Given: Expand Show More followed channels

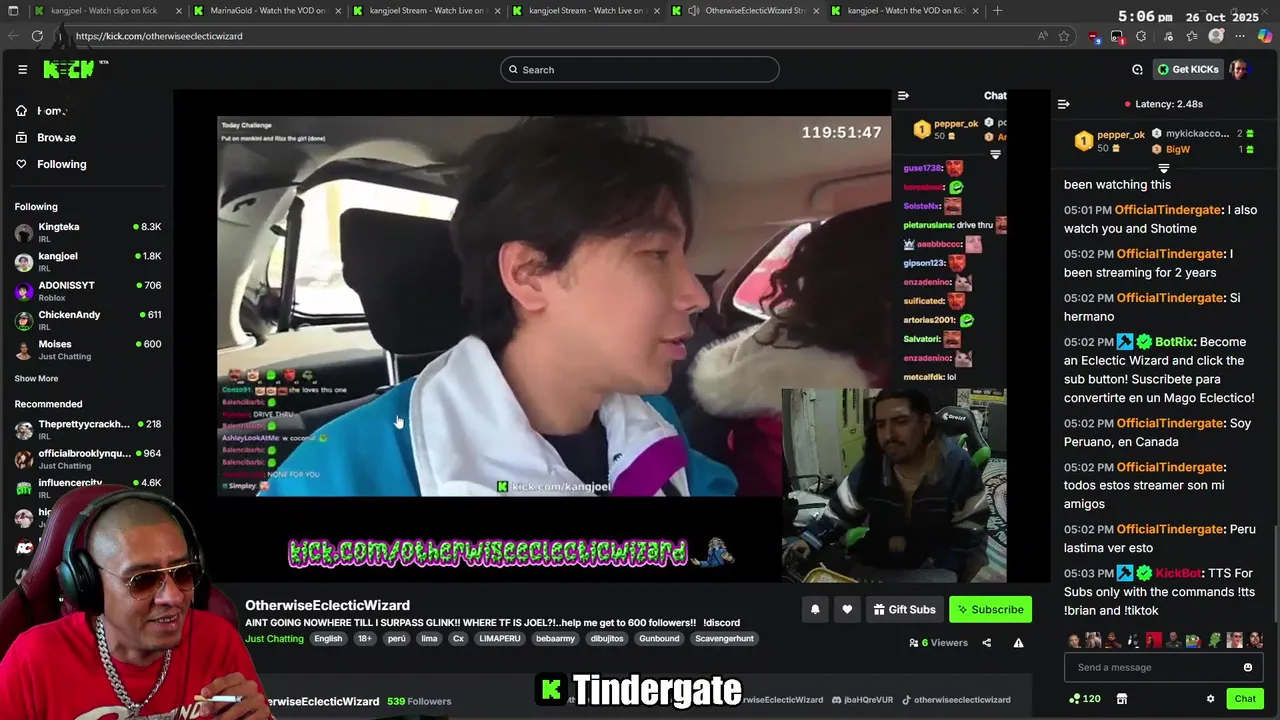Looking at the screenshot, I should point(36,378).
